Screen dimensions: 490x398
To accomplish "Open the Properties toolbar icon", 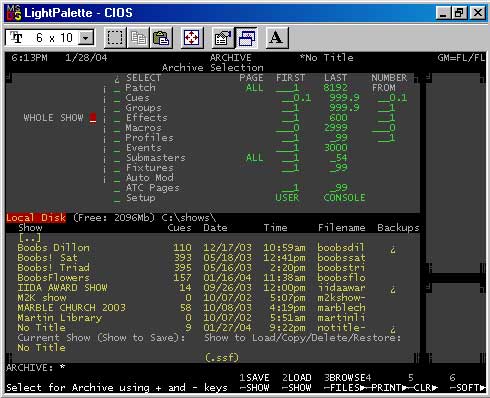I will pos(223,38).
